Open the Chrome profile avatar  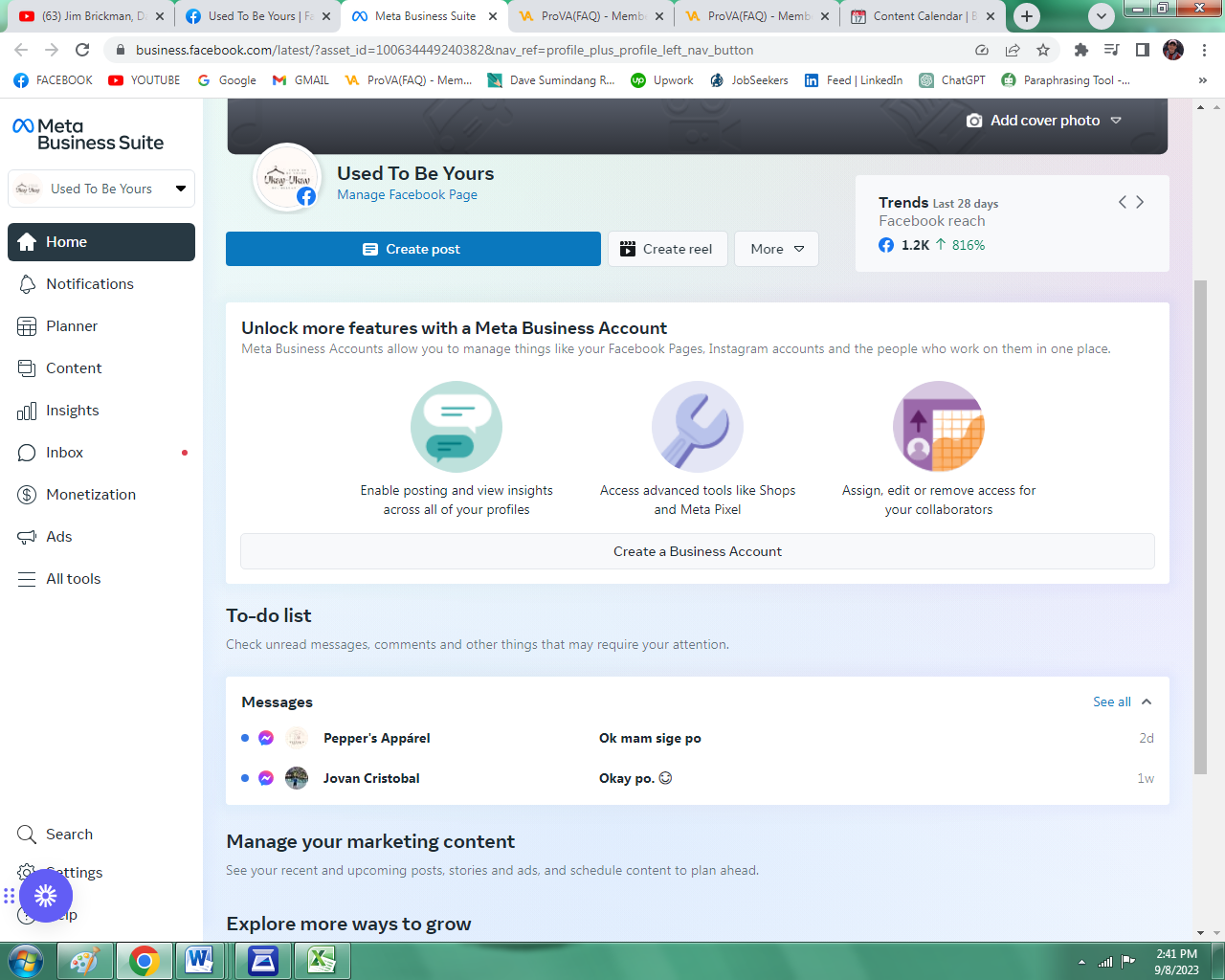(x=1173, y=50)
